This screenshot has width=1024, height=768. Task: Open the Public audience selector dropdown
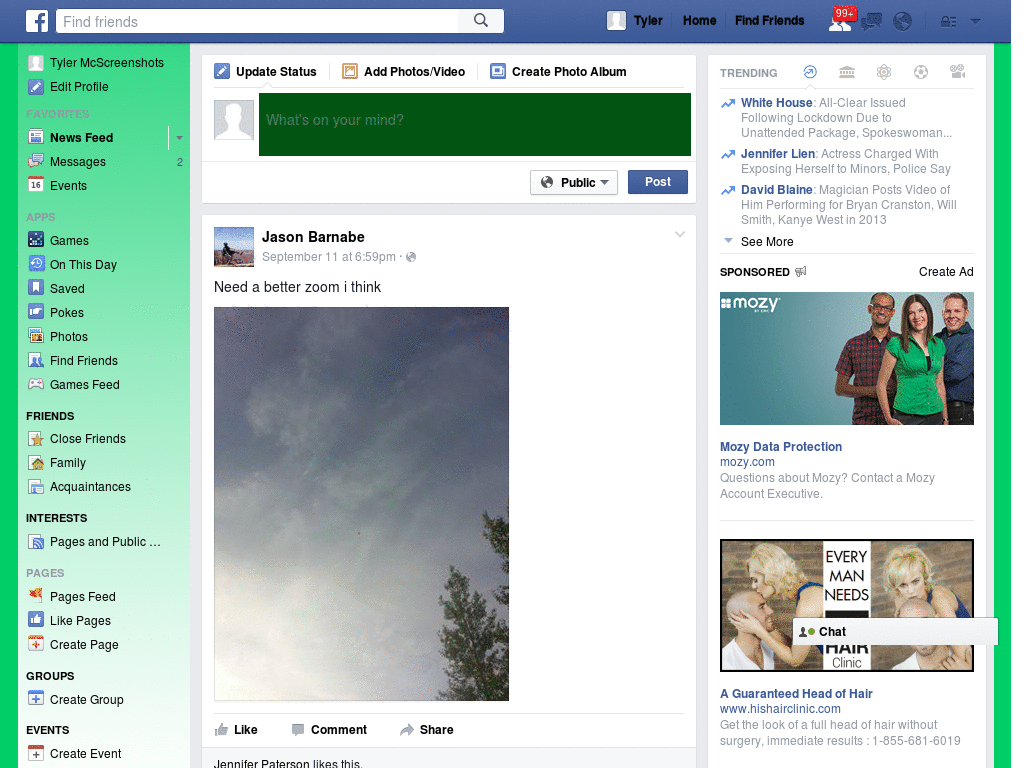pos(573,182)
